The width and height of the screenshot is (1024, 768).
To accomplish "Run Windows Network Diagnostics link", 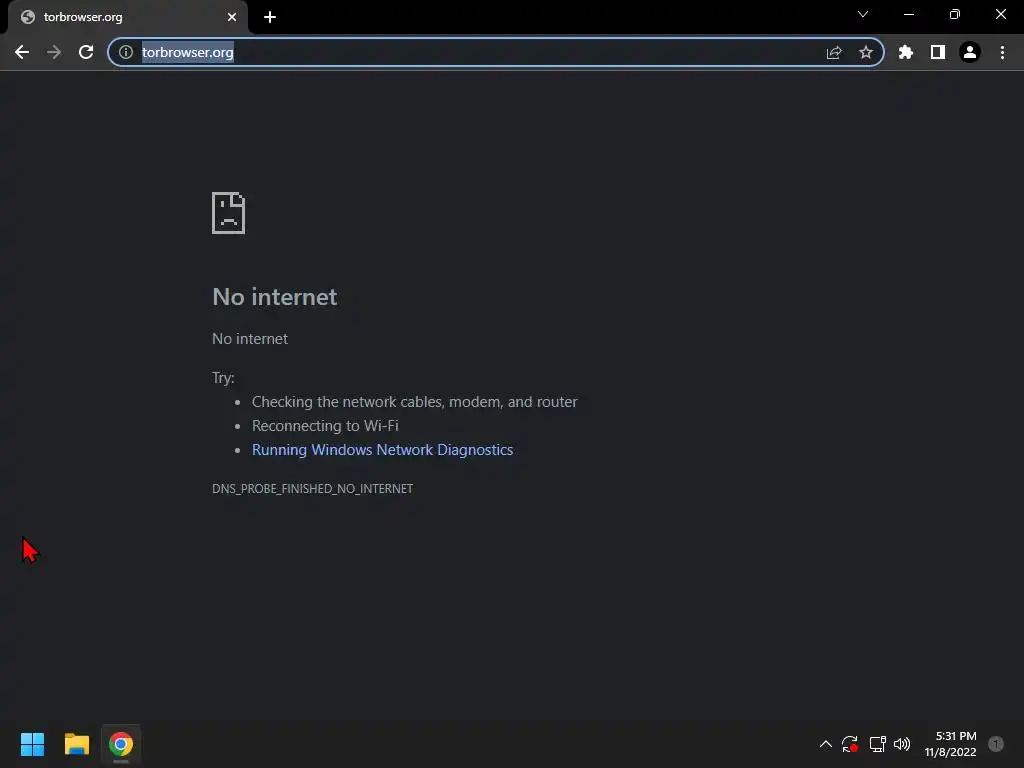I will coord(382,450).
